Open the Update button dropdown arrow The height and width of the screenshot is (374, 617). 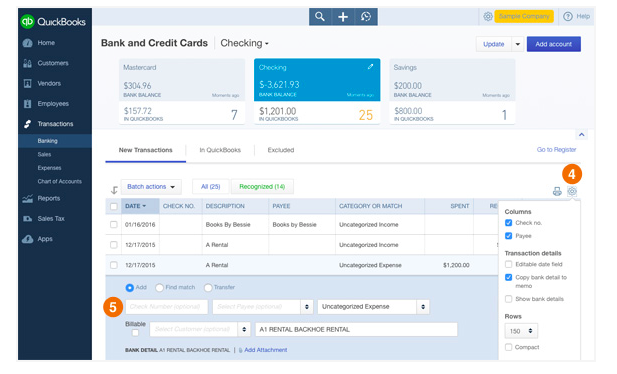[517, 44]
